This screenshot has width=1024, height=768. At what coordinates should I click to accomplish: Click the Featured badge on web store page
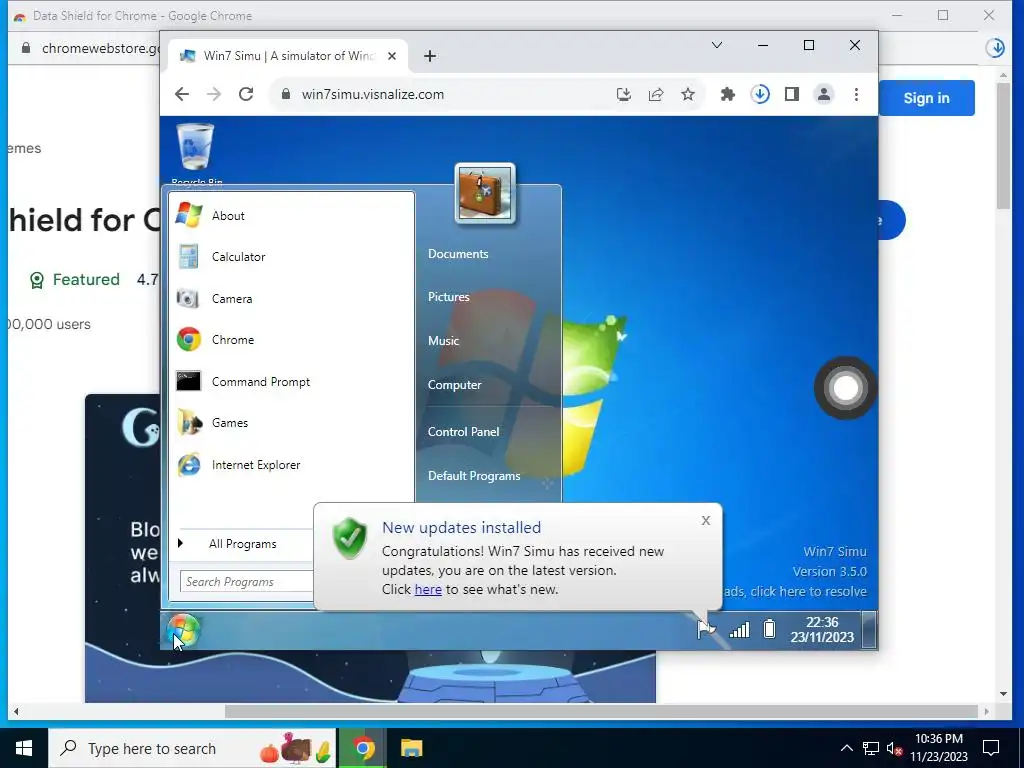[75, 280]
